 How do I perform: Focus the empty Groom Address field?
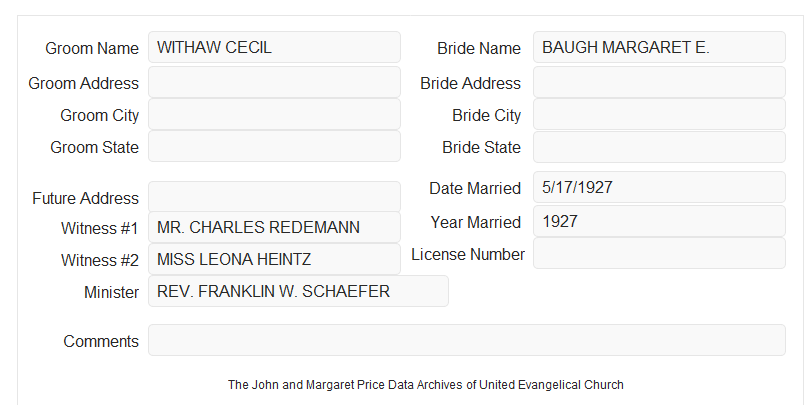tap(274, 82)
